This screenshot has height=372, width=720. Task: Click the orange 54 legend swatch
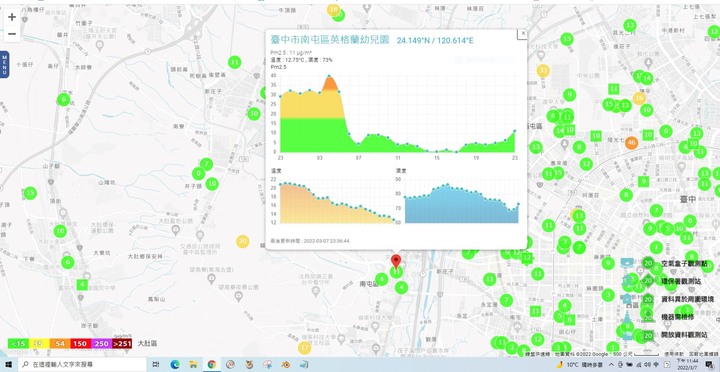click(60, 344)
